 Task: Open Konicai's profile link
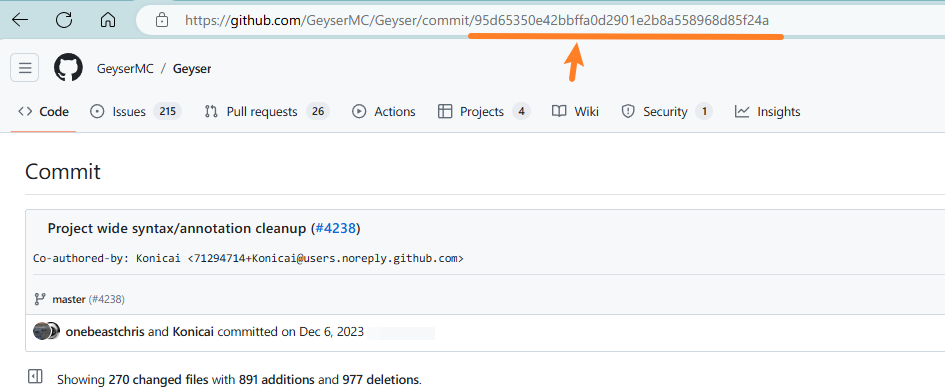193,332
